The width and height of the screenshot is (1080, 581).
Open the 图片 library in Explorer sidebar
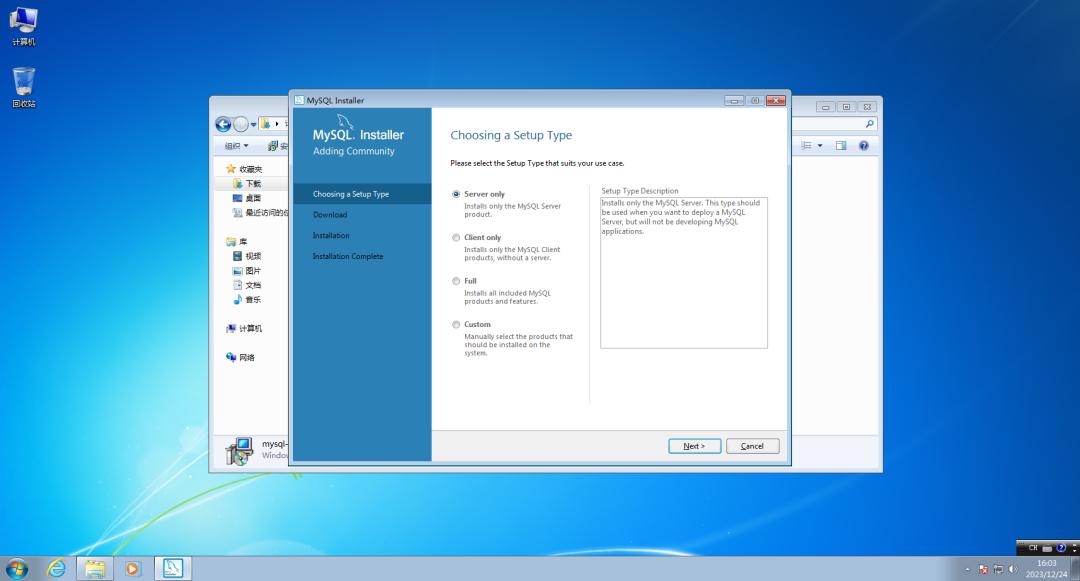click(247, 271)
